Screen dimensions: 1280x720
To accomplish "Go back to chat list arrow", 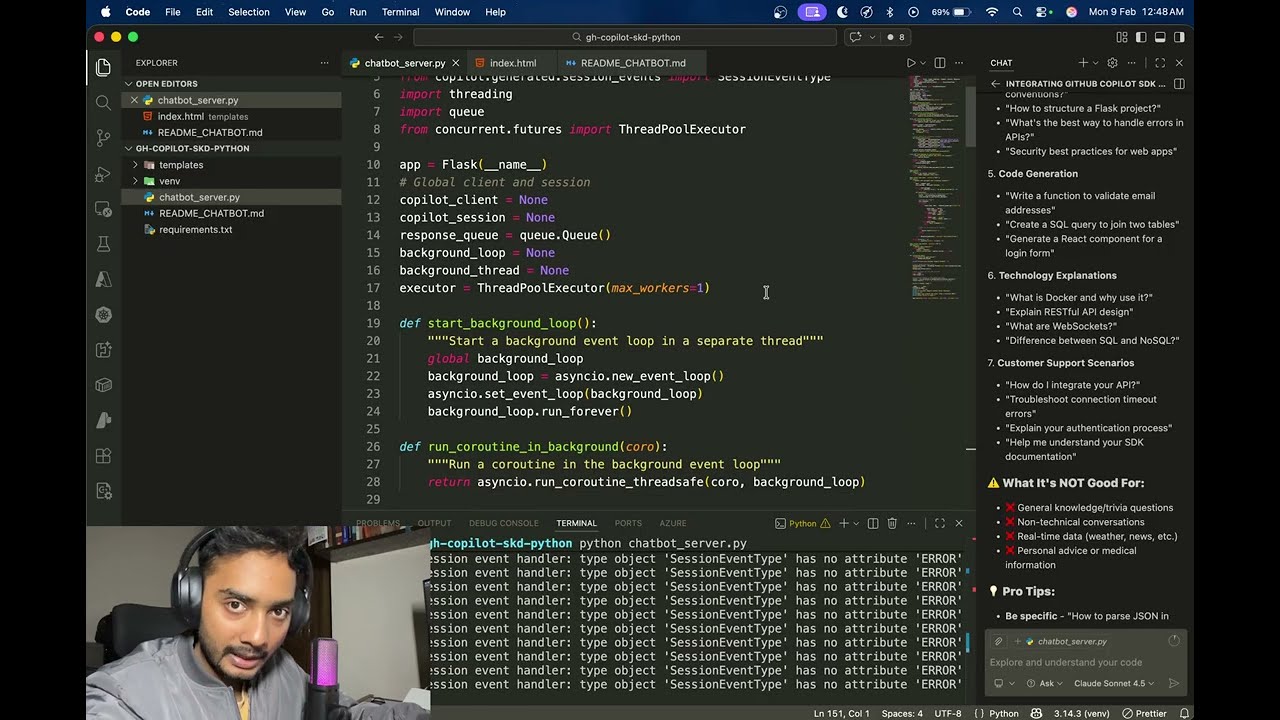I will pyautogui.click(x=995, y=84).
